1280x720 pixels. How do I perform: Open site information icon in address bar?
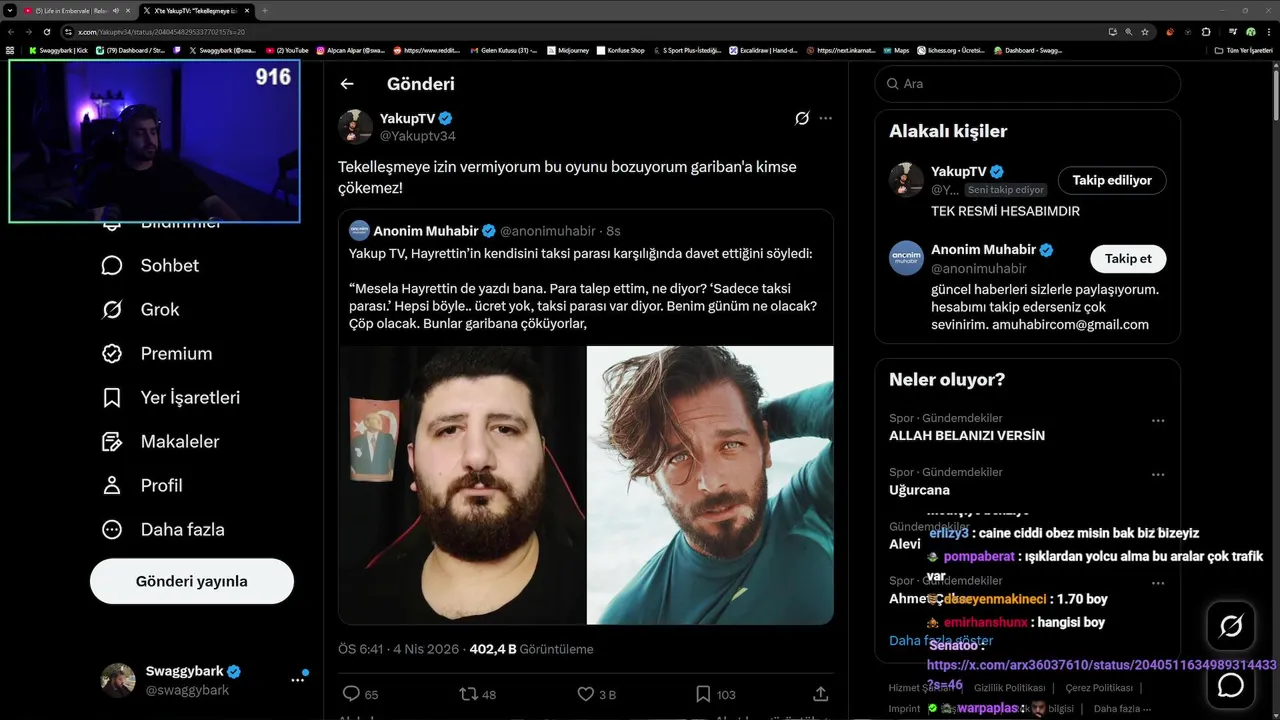(x=69, y=32)
